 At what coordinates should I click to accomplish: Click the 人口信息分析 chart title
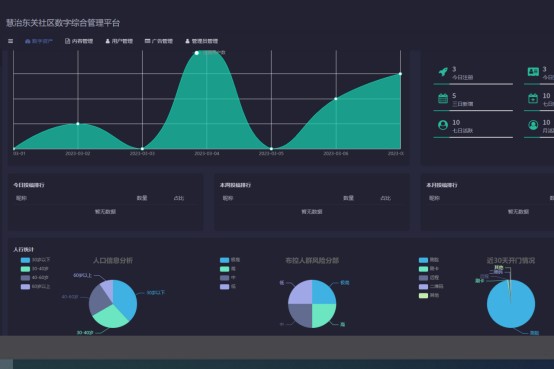(x=113, y=260)
